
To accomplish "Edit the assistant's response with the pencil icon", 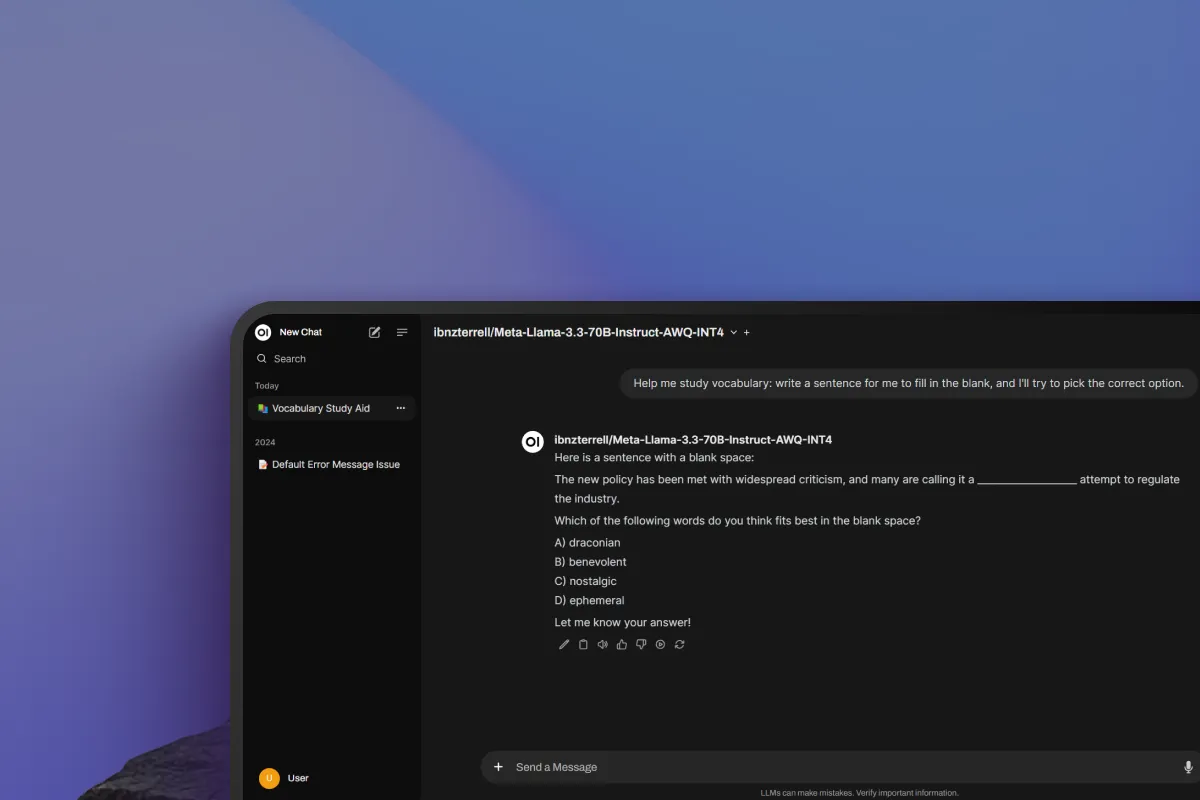I will click(563, 644).
